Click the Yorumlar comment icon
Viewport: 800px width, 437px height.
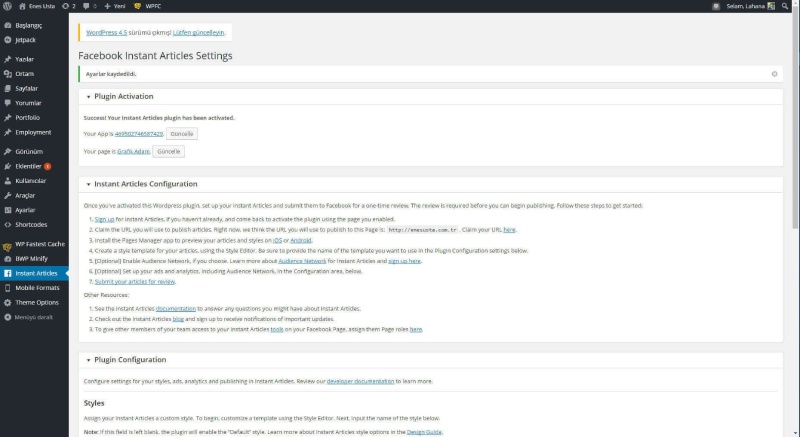click(8, 103)
